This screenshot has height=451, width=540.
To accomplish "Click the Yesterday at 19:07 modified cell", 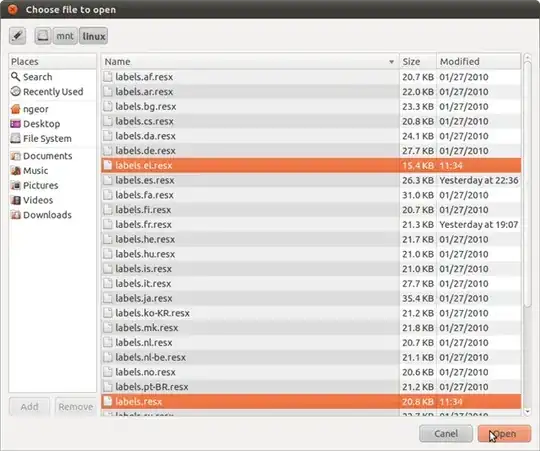I will [x=479, y=225].
